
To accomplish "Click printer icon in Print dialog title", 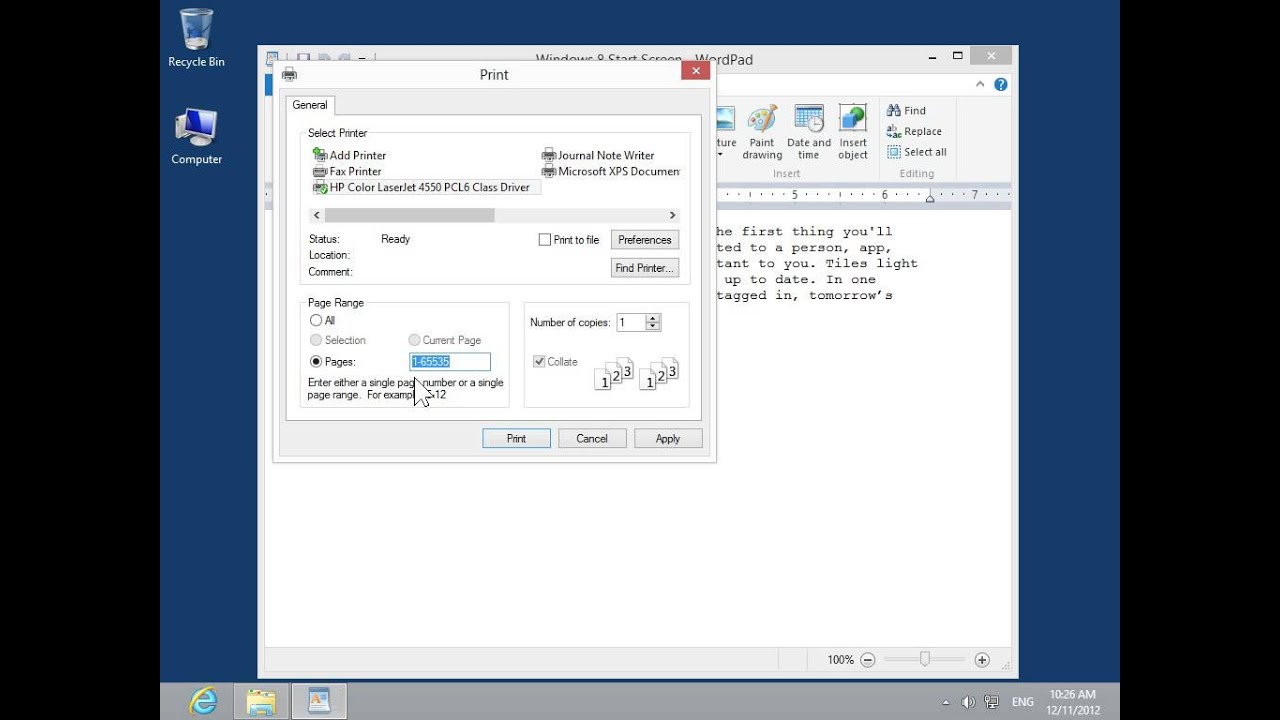I will pyautogui.click(x=289, y=74).
